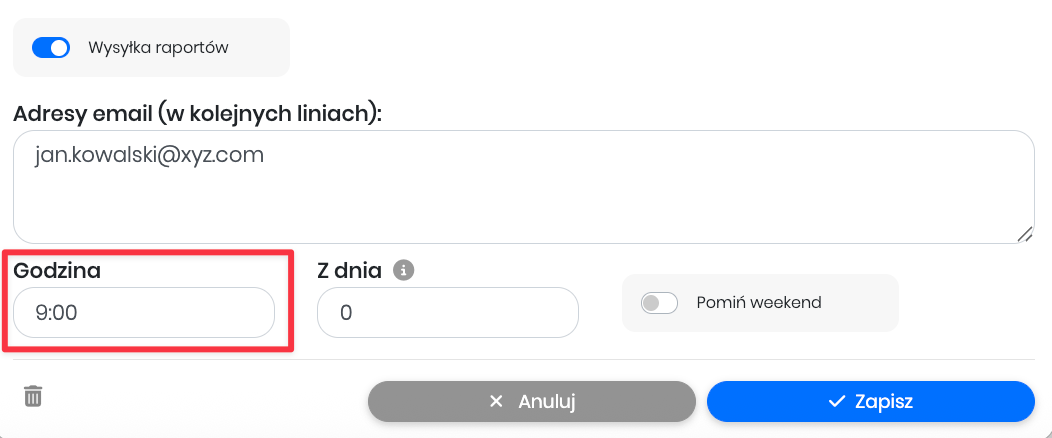Click the checkmark icon inside Zapisz button
Screen dimensions: 1052x438
click(837, 402)
